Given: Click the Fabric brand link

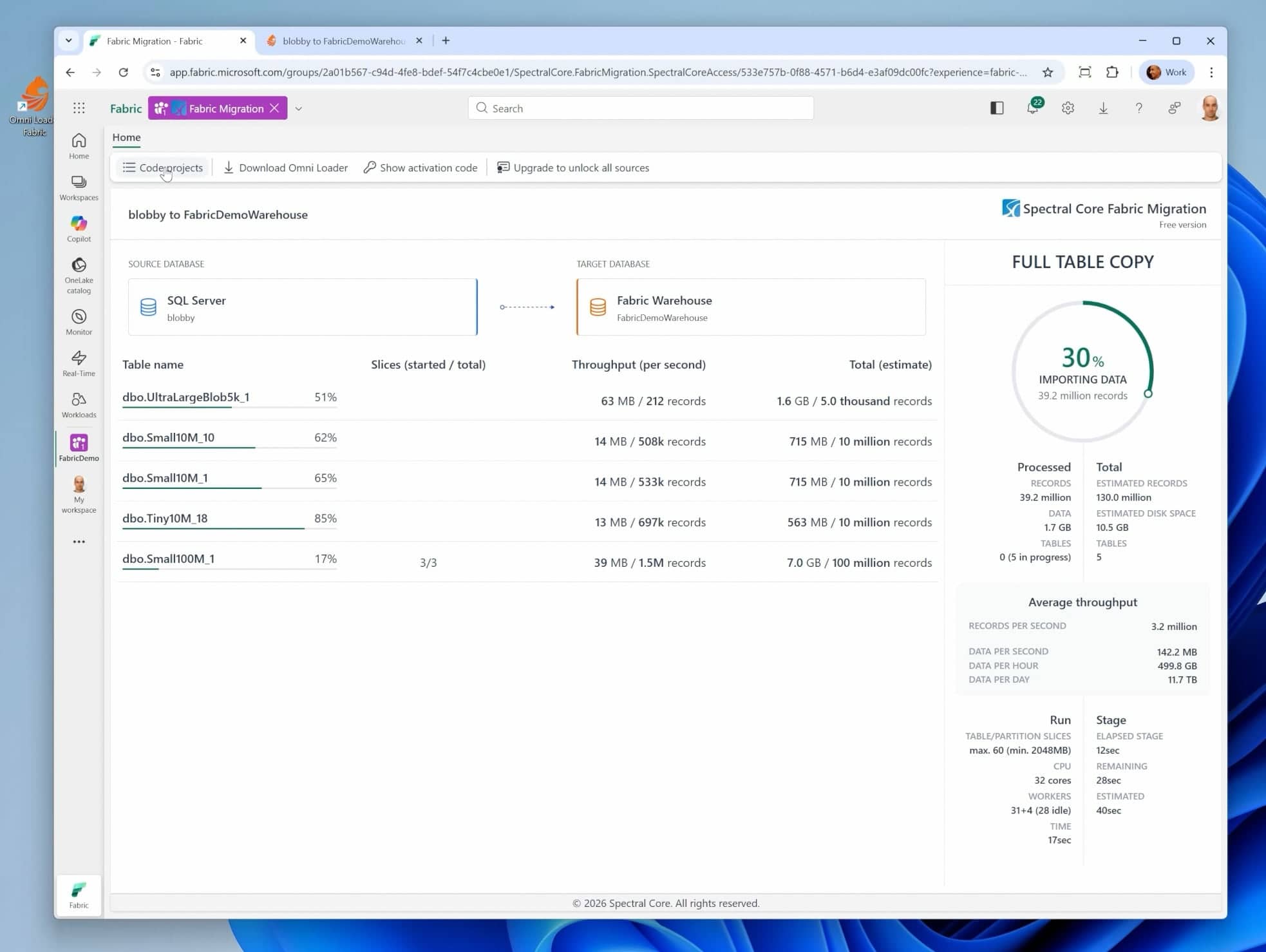Looking at the screenshot, I should click(126, 108).
